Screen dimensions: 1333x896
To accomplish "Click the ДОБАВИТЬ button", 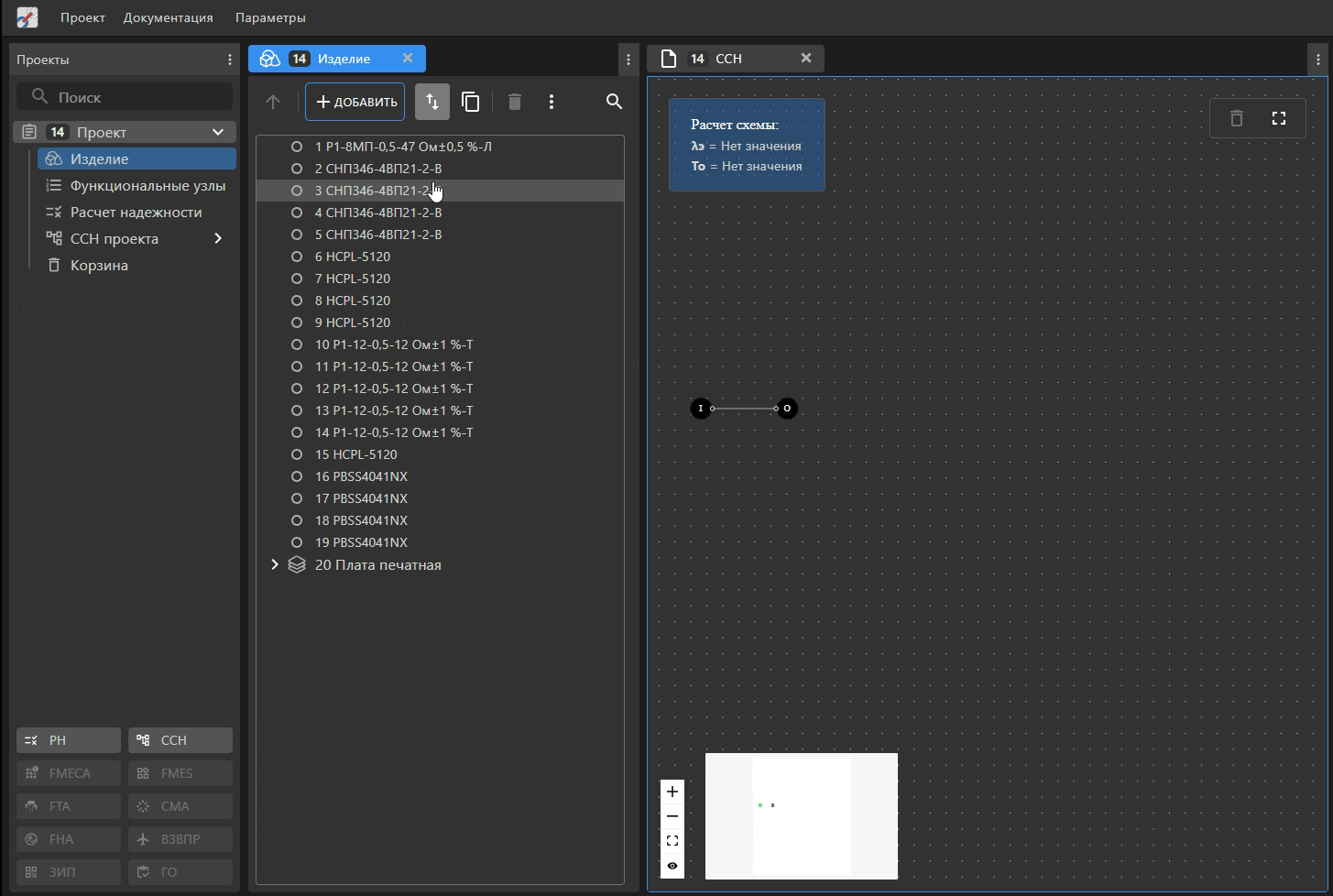I will (355, 102).
